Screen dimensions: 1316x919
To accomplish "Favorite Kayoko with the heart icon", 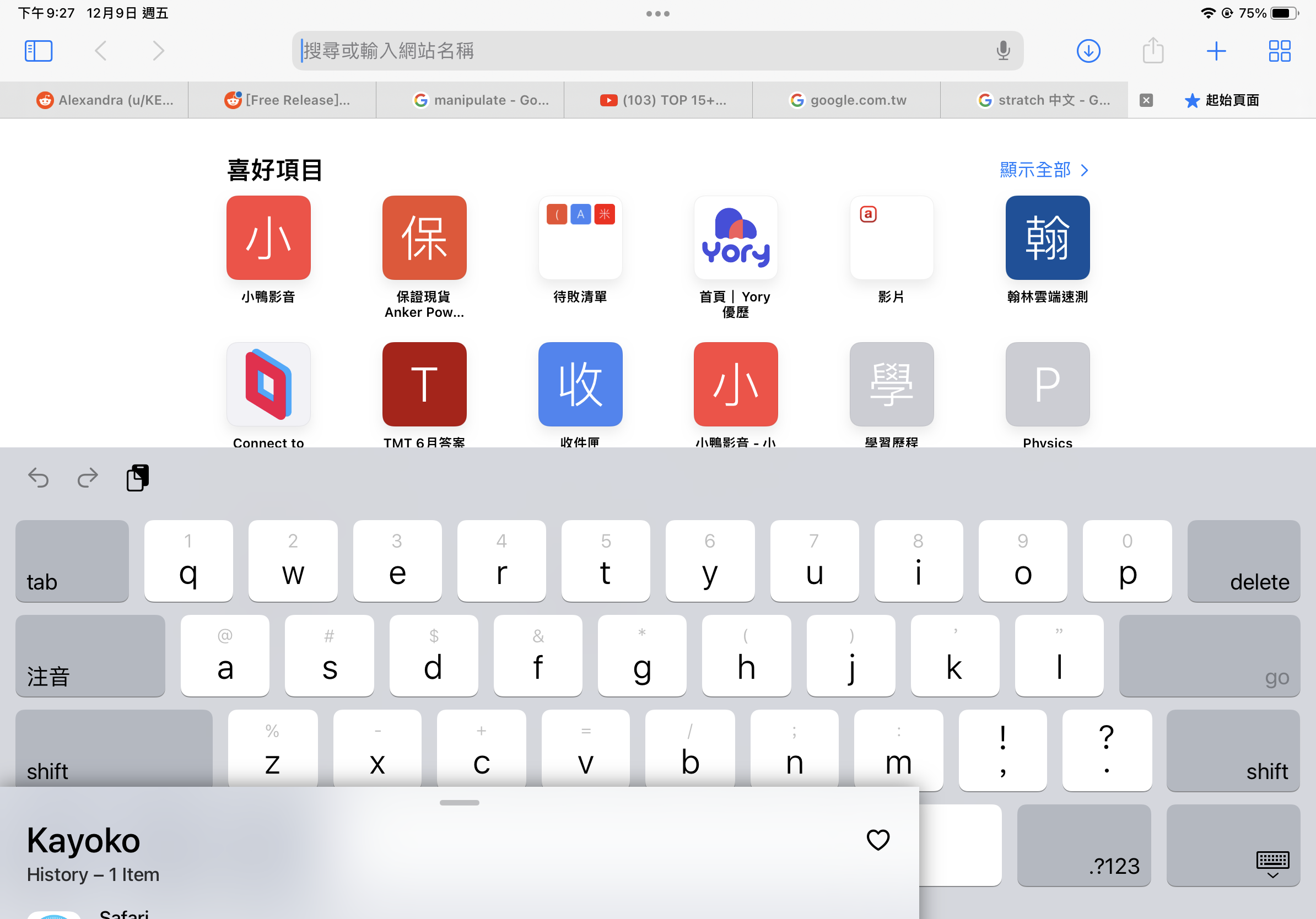I will 877,840.
